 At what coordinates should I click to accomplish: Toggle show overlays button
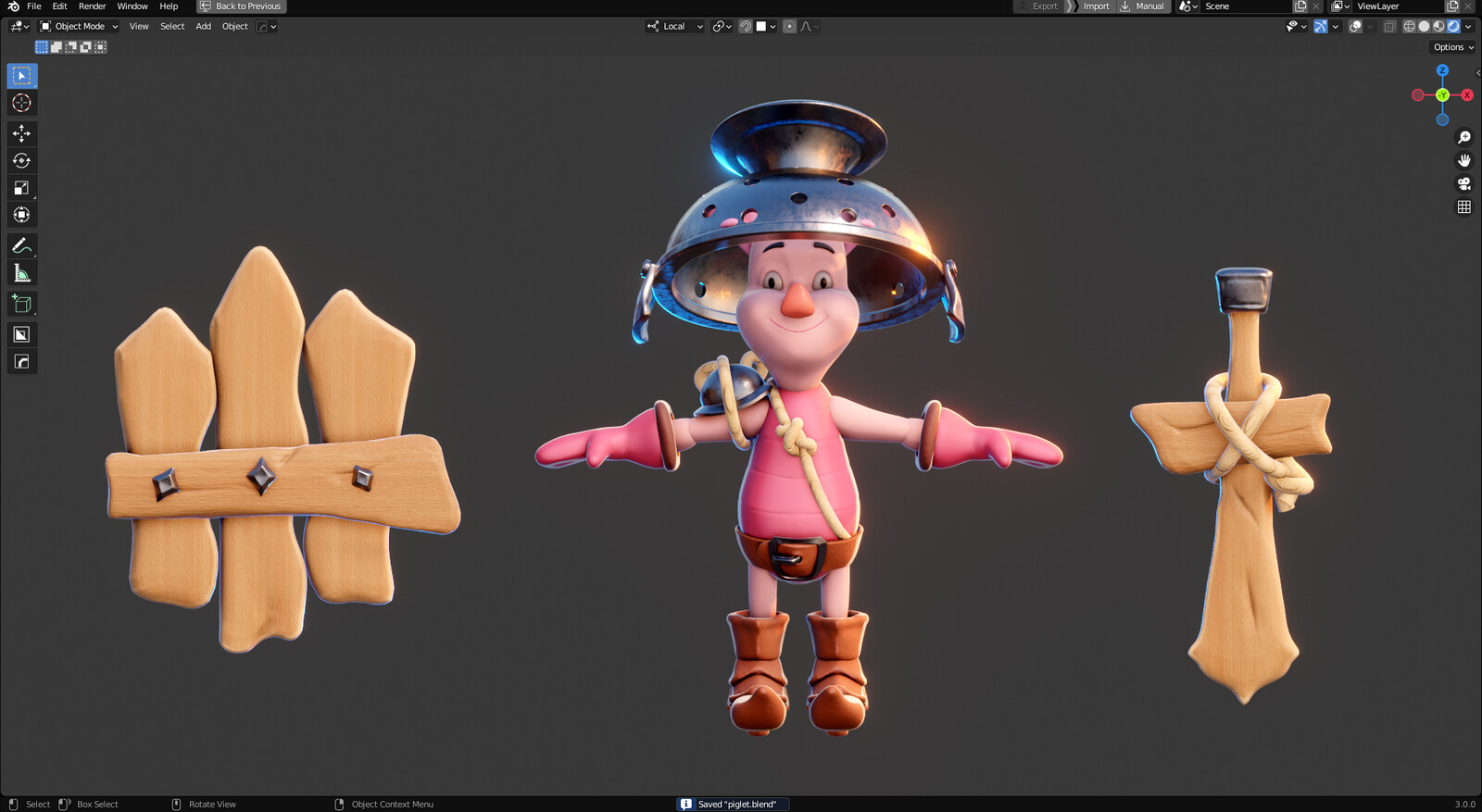[1355, 27]
